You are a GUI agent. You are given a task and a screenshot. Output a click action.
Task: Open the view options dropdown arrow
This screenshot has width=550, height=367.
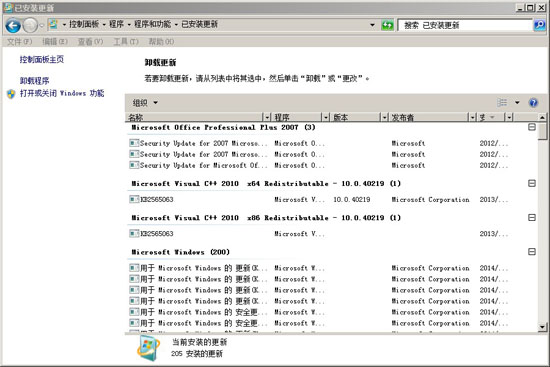click(x=517, y=102)
